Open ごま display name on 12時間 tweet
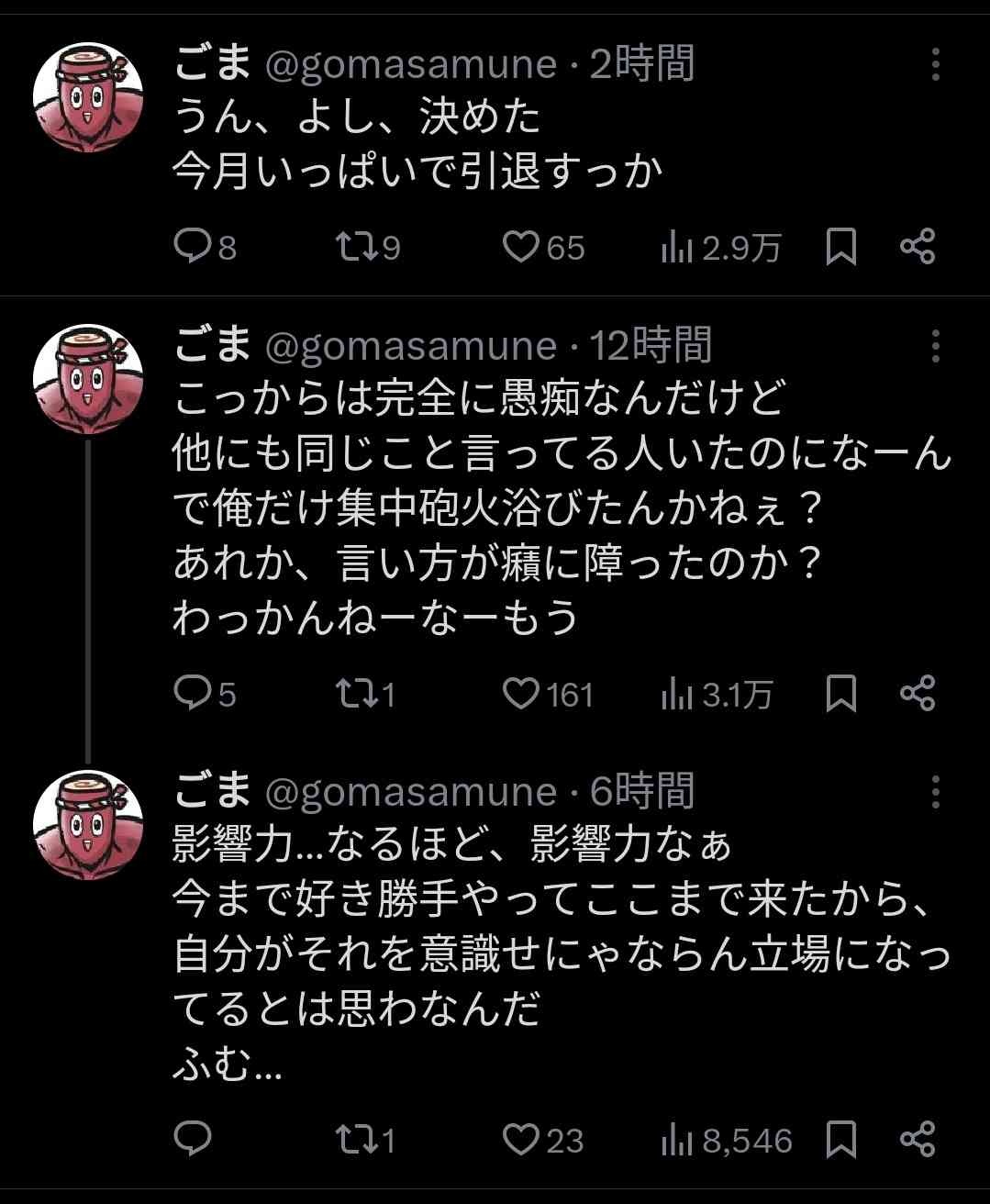The width and height of the screenshot is (990, 1204). point(212,345)
